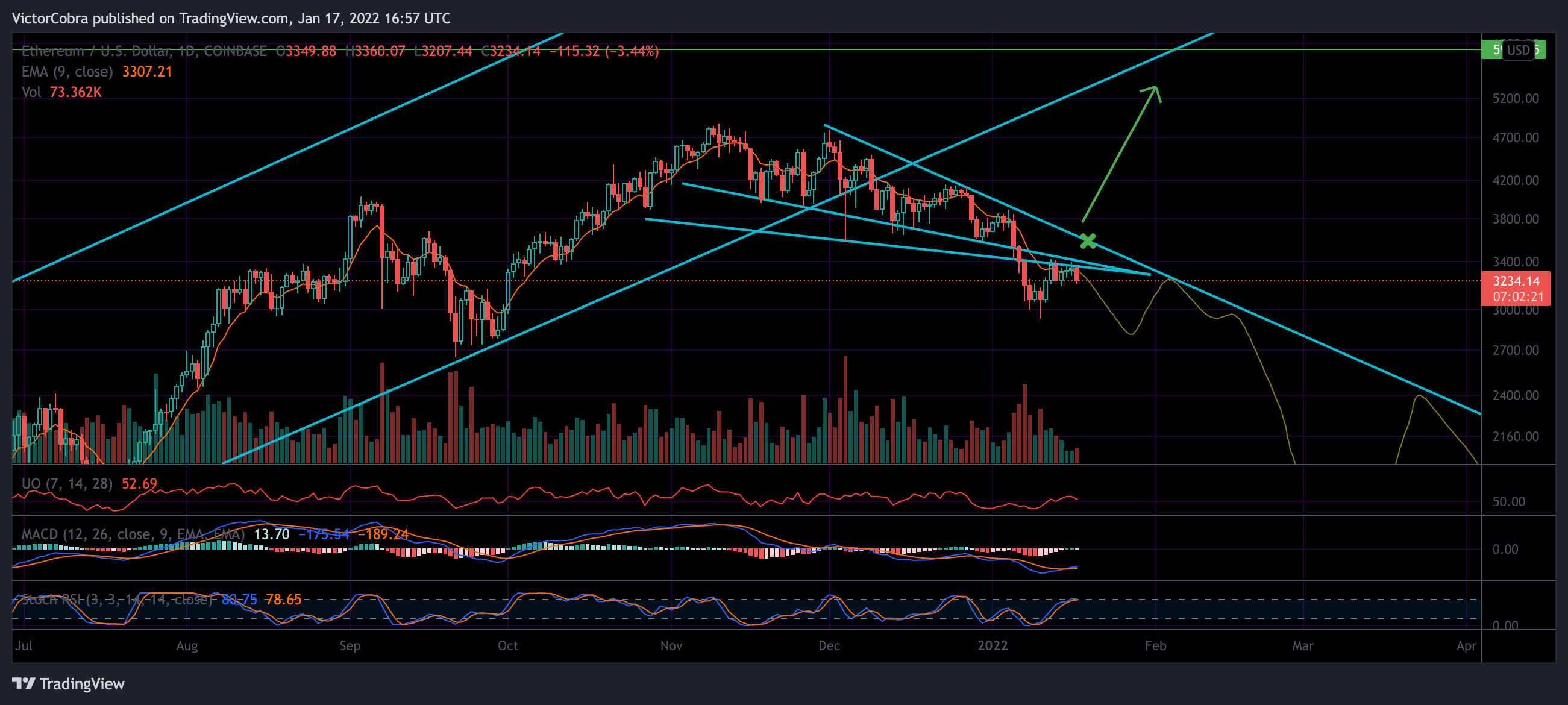Click the EMA value 3307.21

point(147,72)
